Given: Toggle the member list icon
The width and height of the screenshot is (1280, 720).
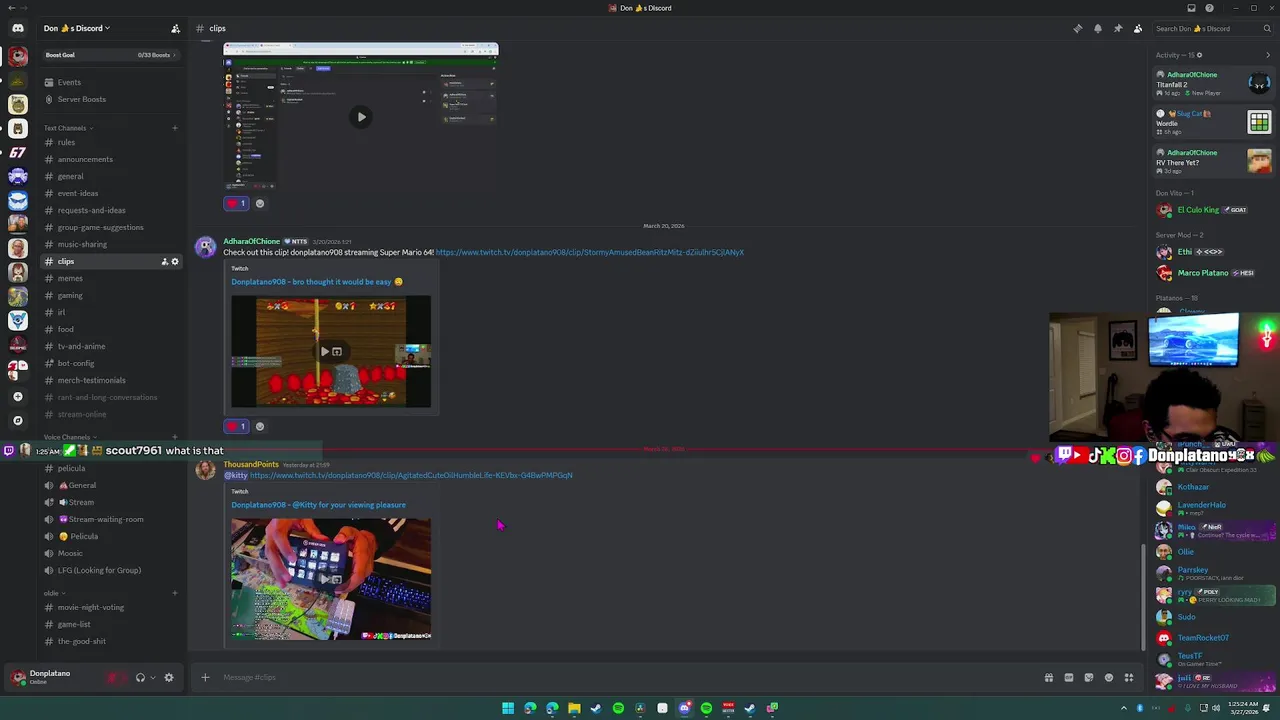Looking at the screenshot, I should [x=1138, y=28].
